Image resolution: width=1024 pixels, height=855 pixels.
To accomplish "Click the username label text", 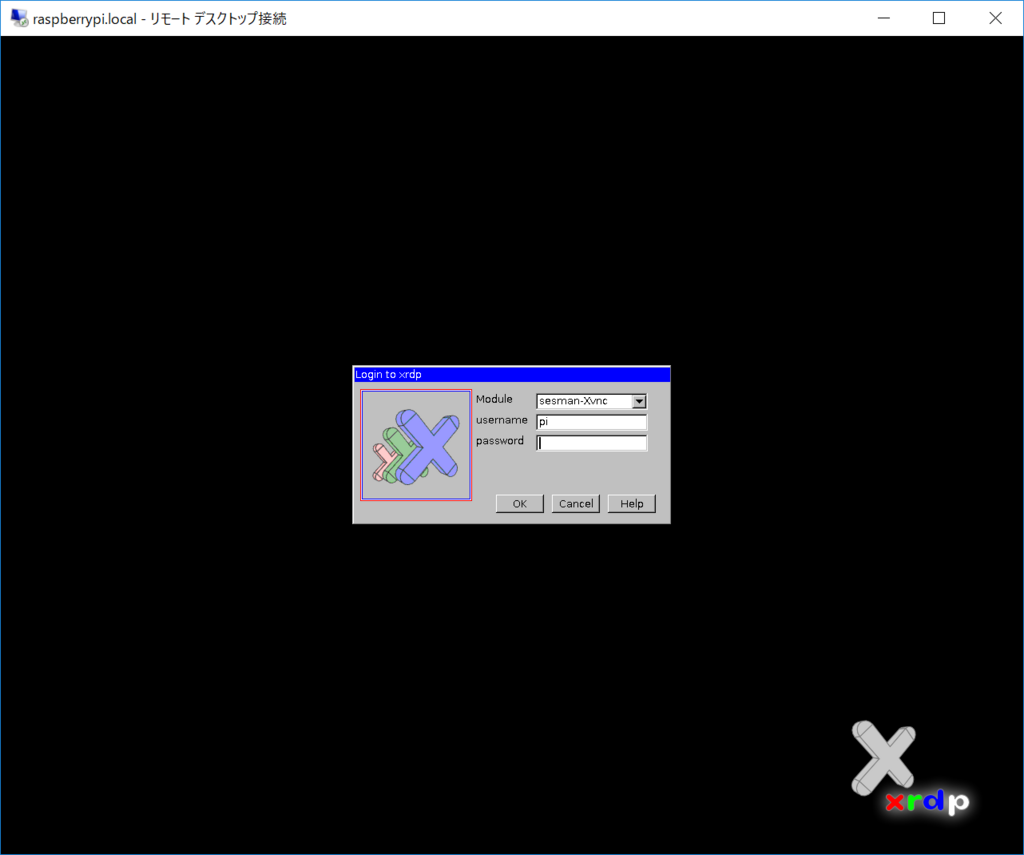I will (502, 420).
